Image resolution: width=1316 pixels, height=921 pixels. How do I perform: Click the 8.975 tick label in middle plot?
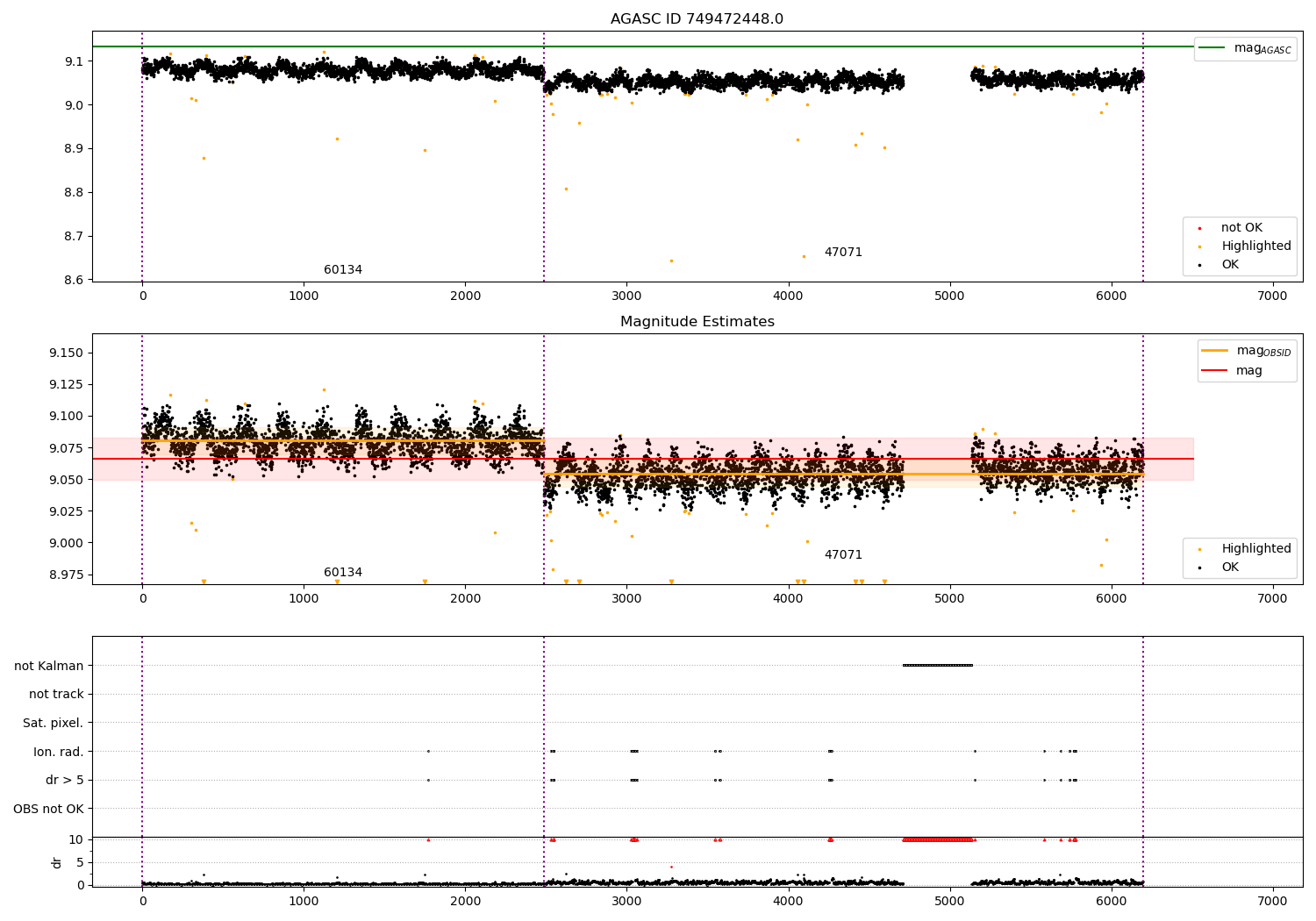tap(67, 575)
